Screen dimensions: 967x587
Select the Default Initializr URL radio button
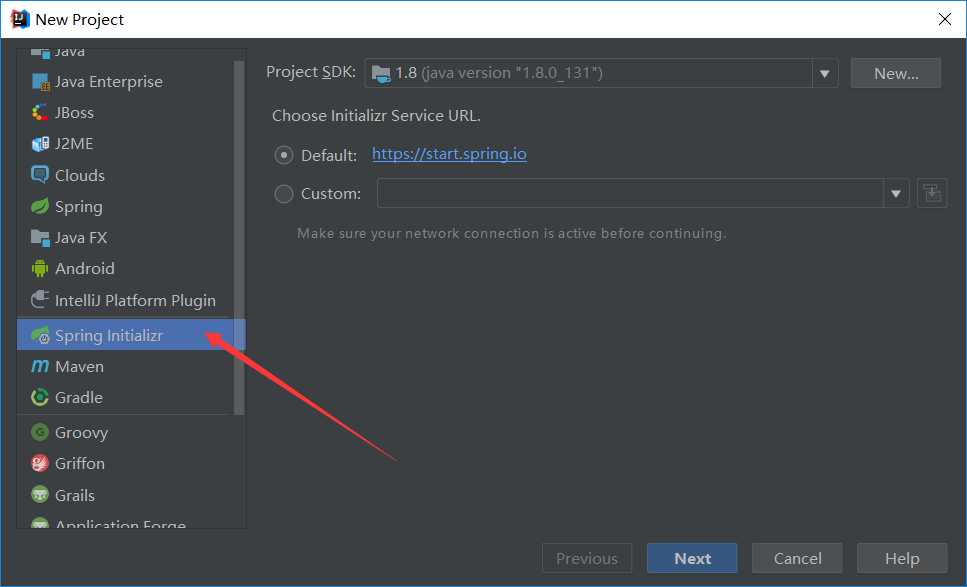[x=284, y=155]
